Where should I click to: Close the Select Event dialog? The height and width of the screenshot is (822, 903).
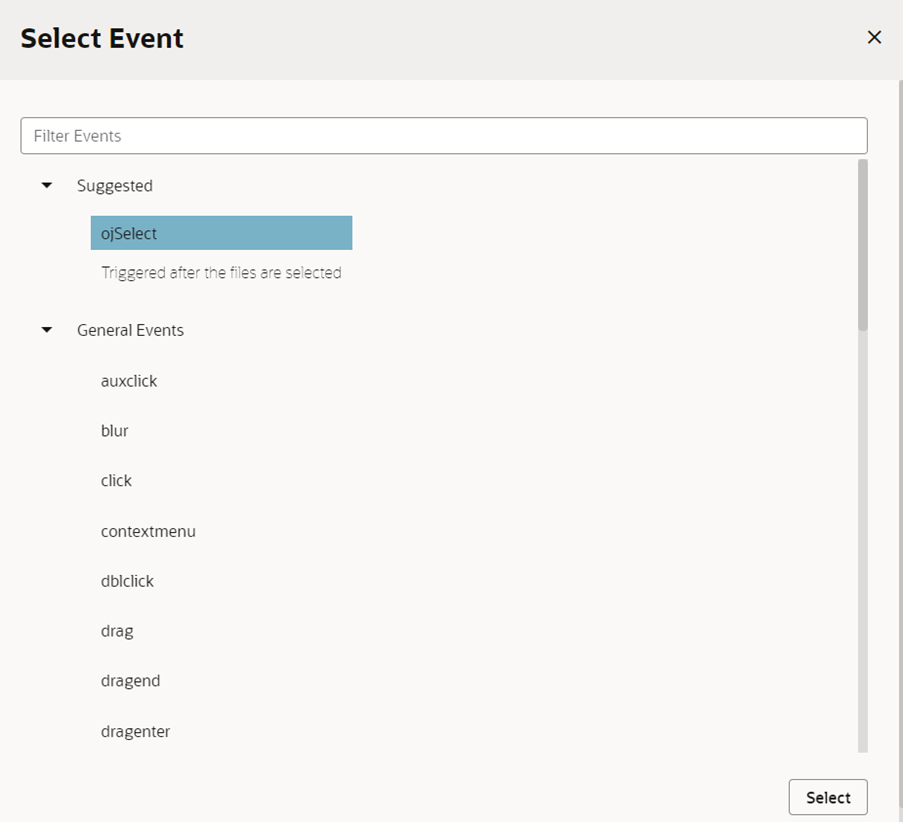click(874, 37)
